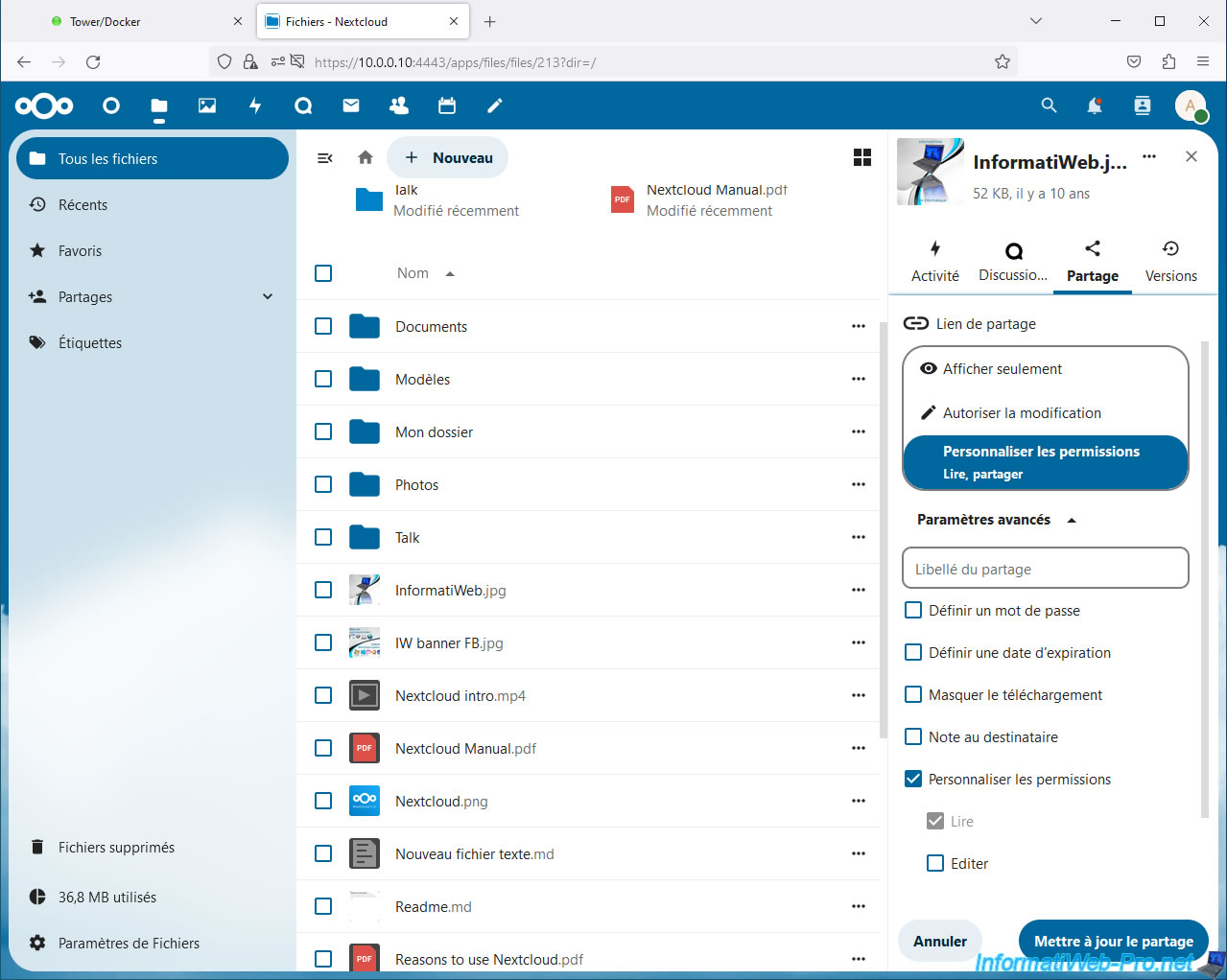This screenshot has height=980, width=1227.
Task: Open more options for Documents folder
Action: 859,327
